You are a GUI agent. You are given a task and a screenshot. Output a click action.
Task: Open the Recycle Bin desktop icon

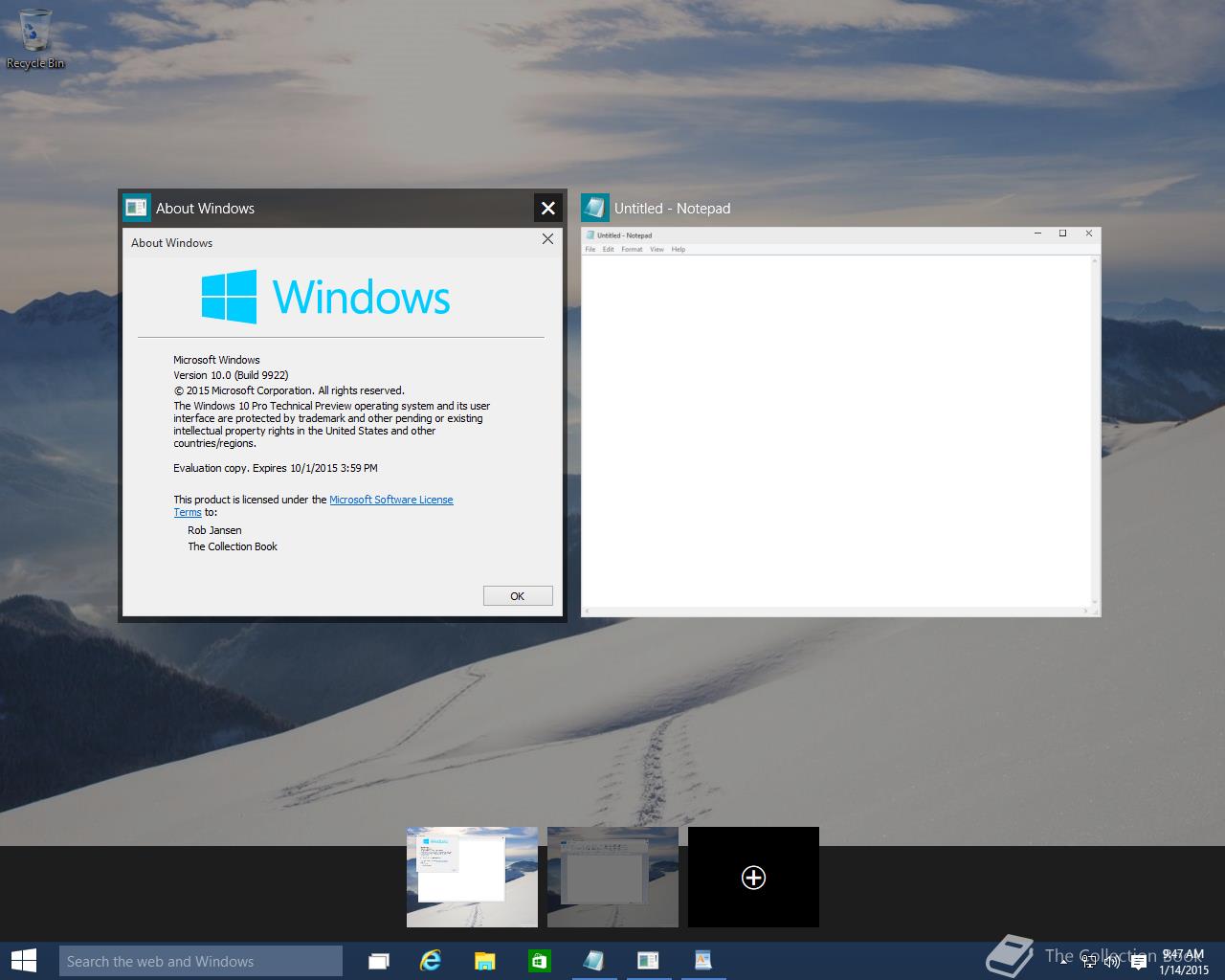coord(35,38)
